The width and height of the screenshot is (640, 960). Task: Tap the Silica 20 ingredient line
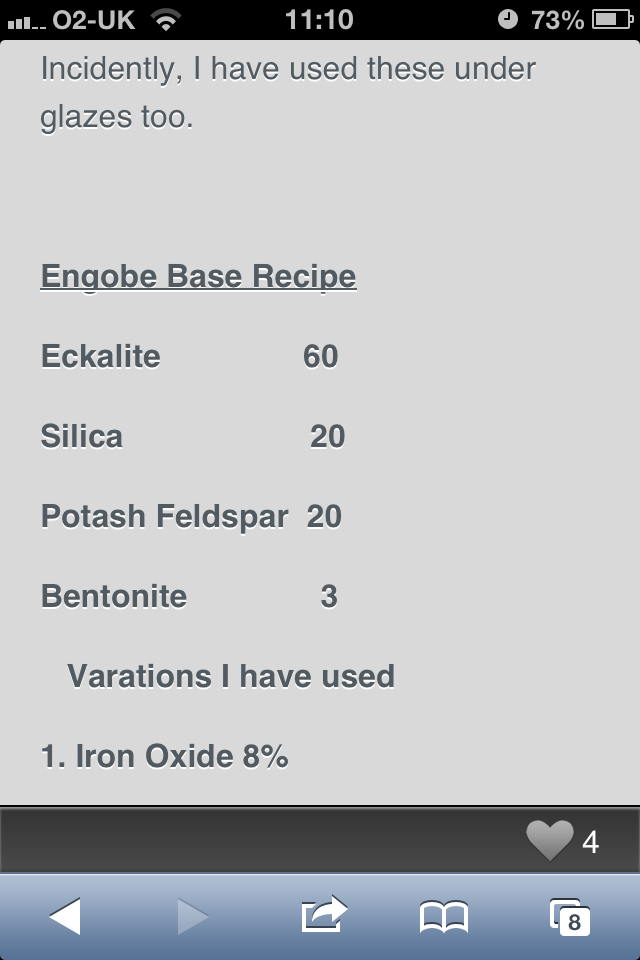193,437
